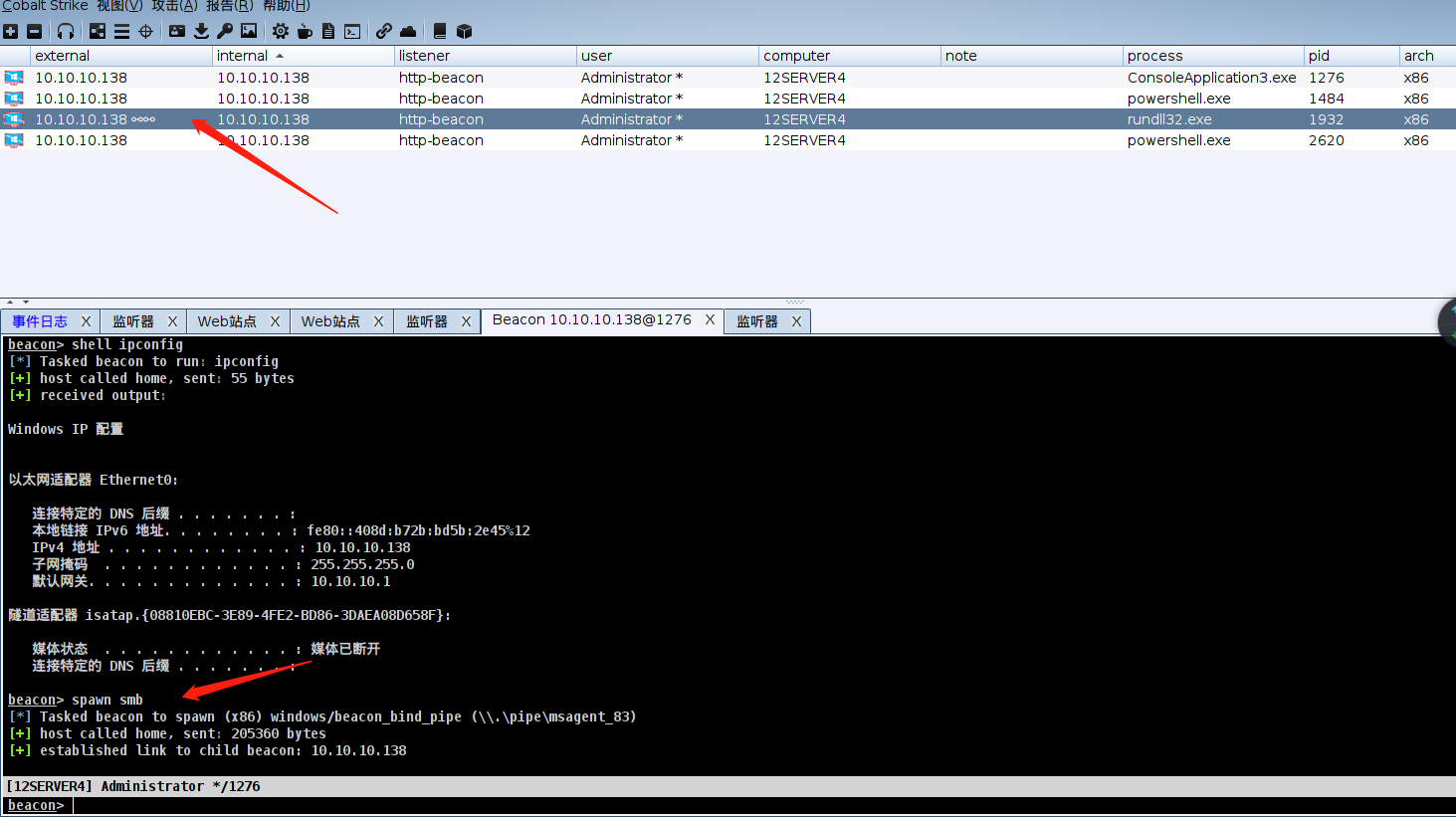Open the 报告(R) menu
1456x817 pixels.
(230, 6)
